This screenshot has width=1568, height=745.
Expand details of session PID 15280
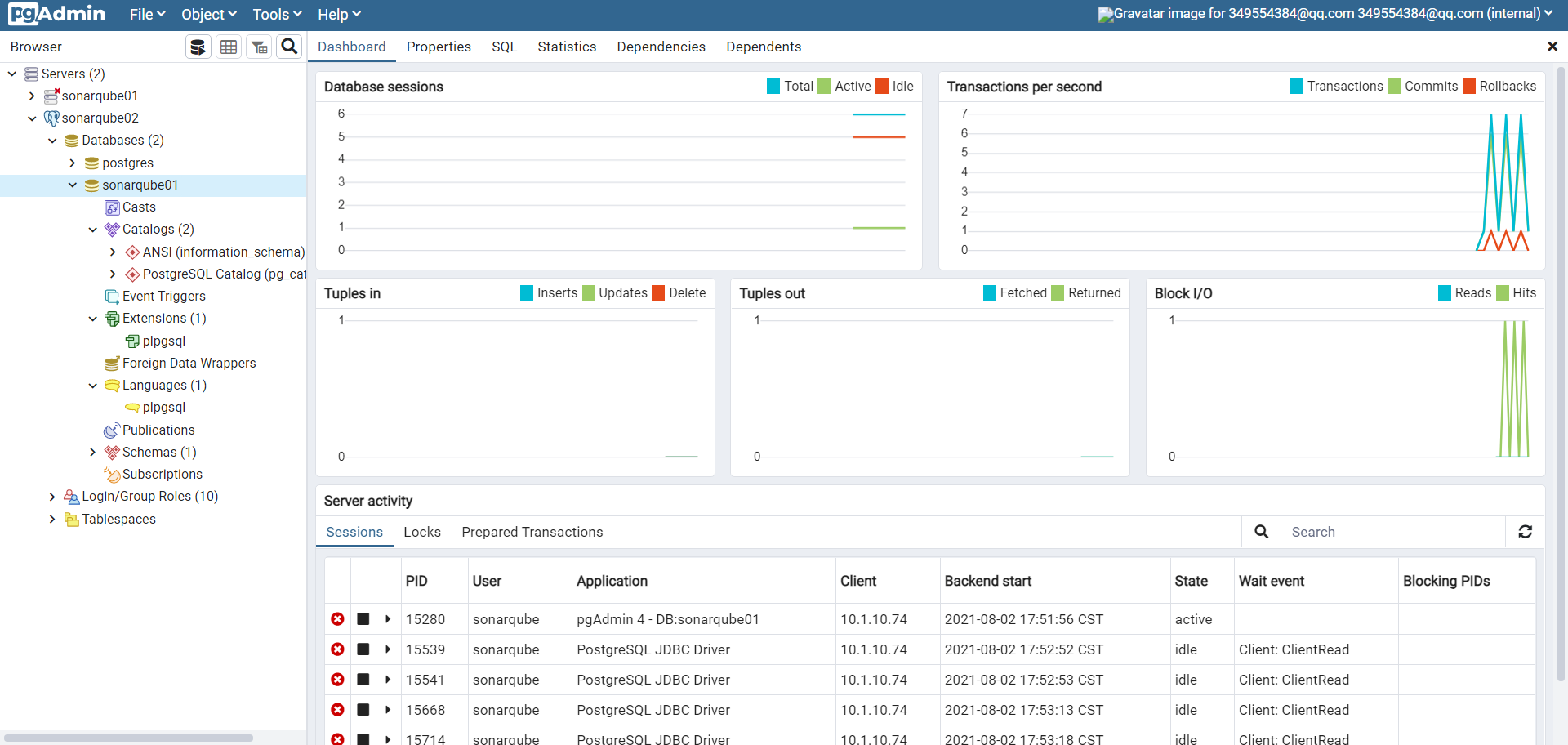pos(388,619)
